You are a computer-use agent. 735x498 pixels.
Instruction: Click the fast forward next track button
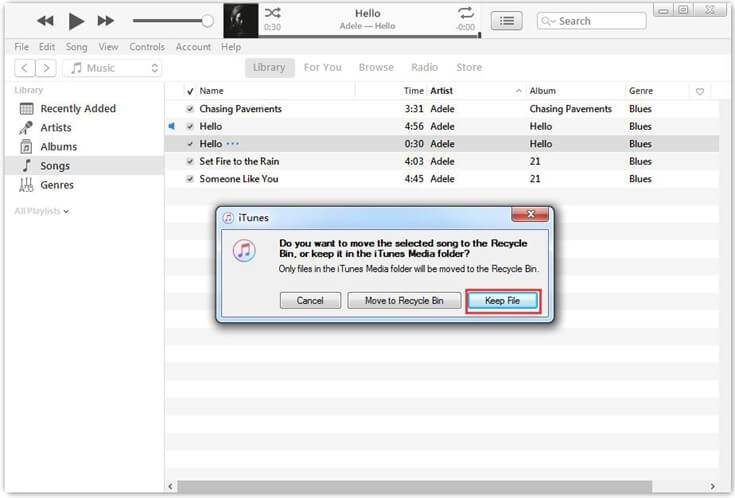point(105,21)
